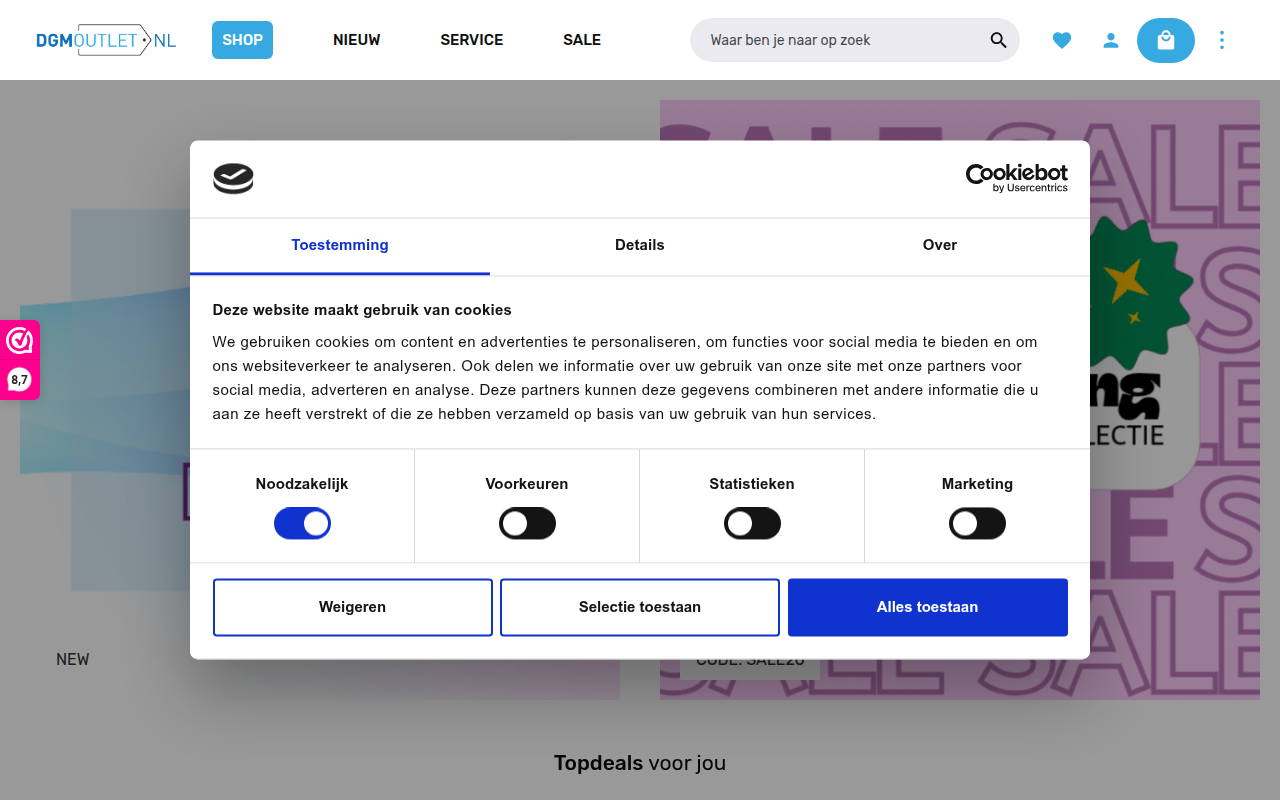Screen dimensions: 1280x800
Task: Switch to the Toestemming tab
Action: coord(340,245)
